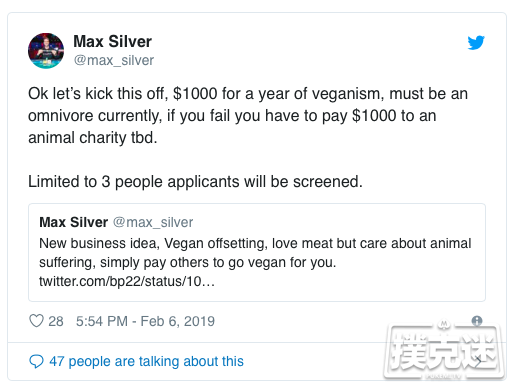
Task: Open the info icon near the timestamp
Action: (477, 321)
